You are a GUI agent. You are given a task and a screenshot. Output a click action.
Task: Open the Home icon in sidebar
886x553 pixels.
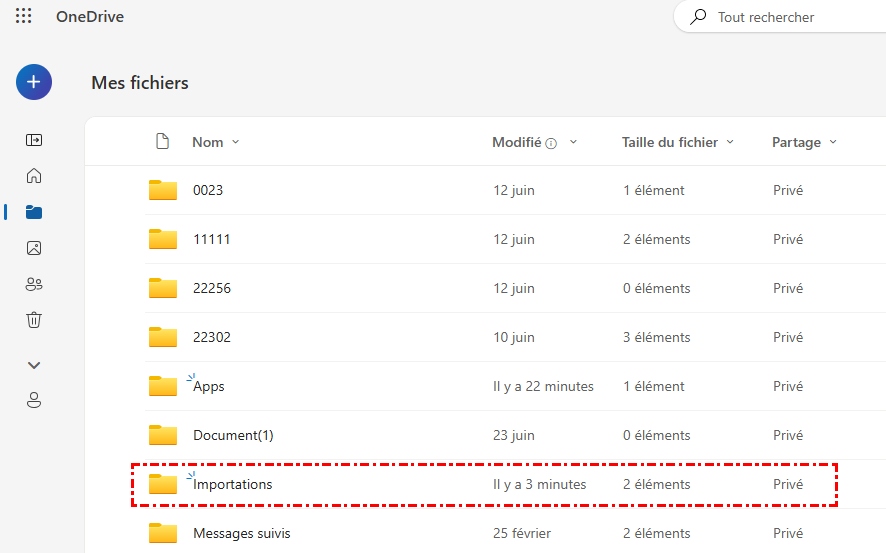point(34,176)
